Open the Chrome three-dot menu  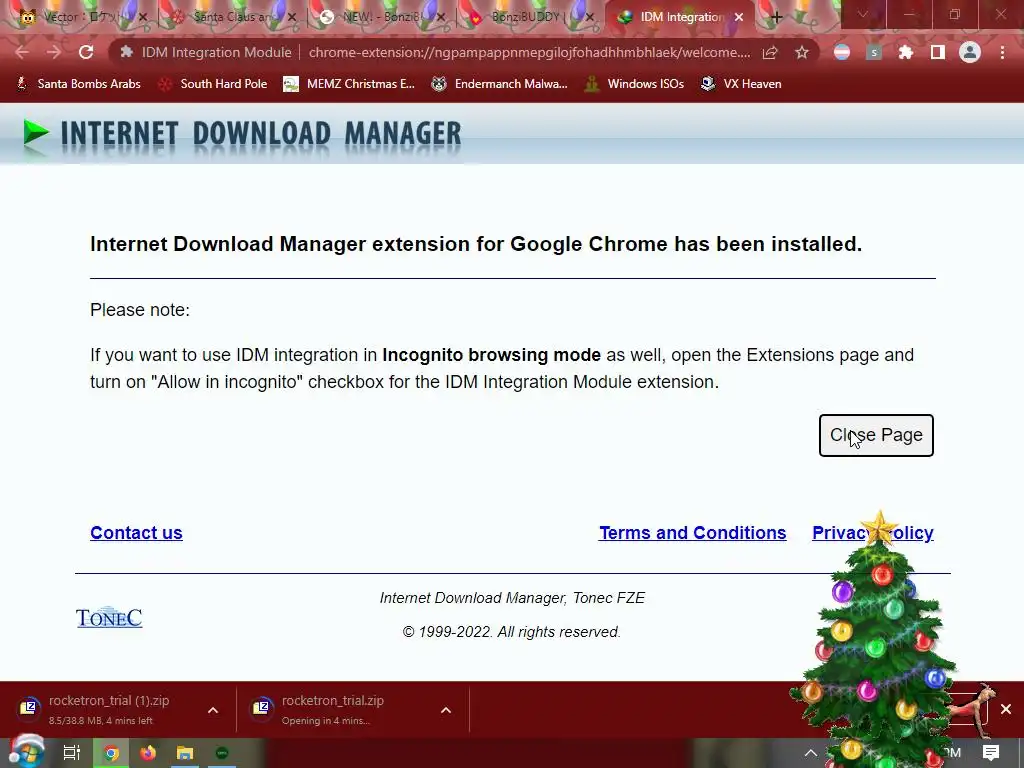click(x=1002, y=52)
